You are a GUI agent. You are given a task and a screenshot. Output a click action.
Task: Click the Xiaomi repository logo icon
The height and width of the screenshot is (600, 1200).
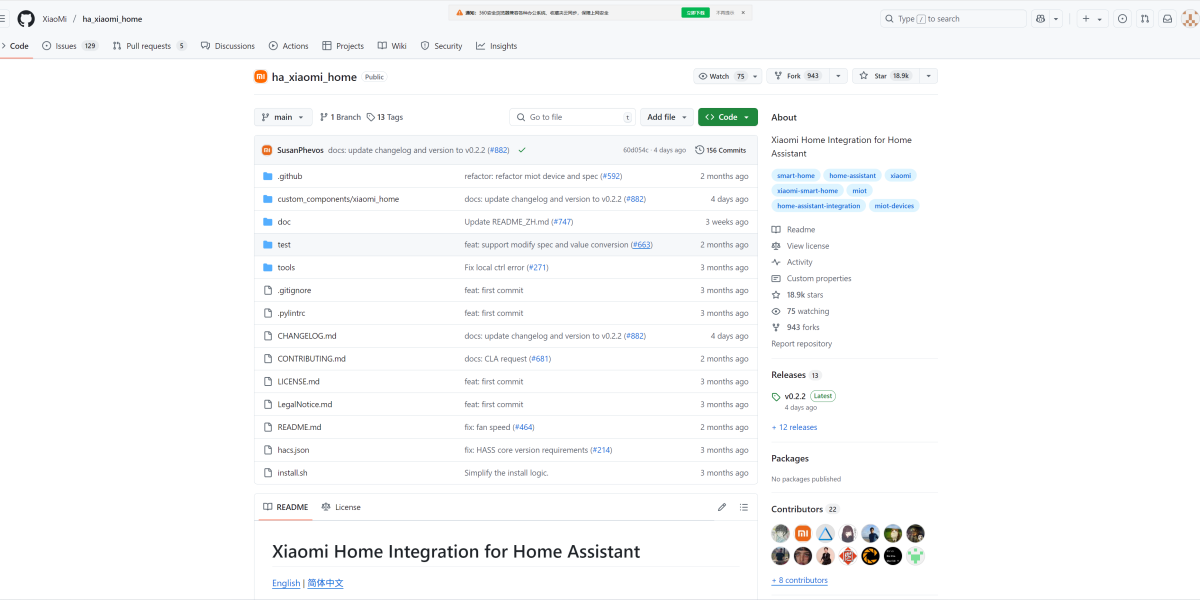(x=260, y=76)
